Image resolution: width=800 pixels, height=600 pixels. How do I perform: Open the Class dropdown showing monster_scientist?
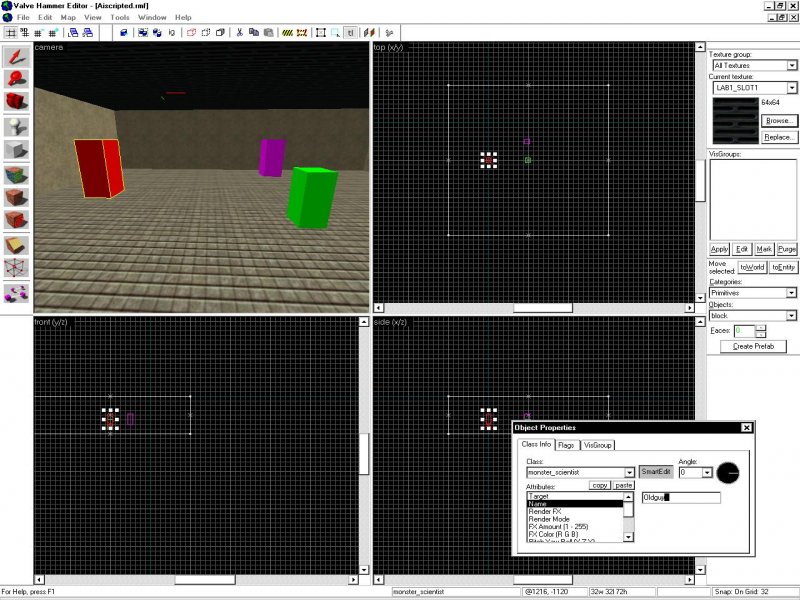coord(630,472)
